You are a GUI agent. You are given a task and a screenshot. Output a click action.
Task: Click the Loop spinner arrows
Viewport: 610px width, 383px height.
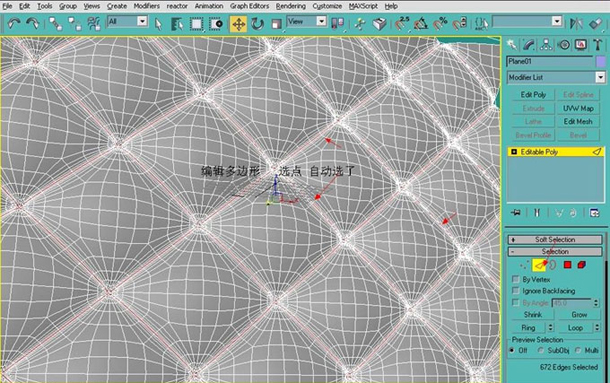597,328
